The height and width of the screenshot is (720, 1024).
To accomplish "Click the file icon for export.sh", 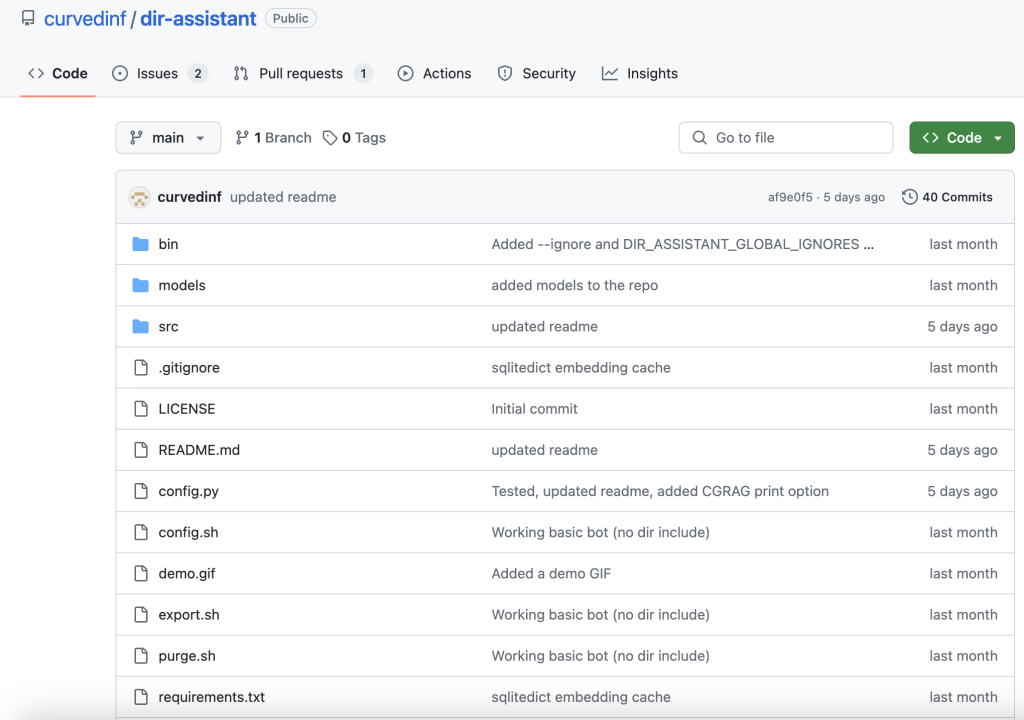I will 140,615.
